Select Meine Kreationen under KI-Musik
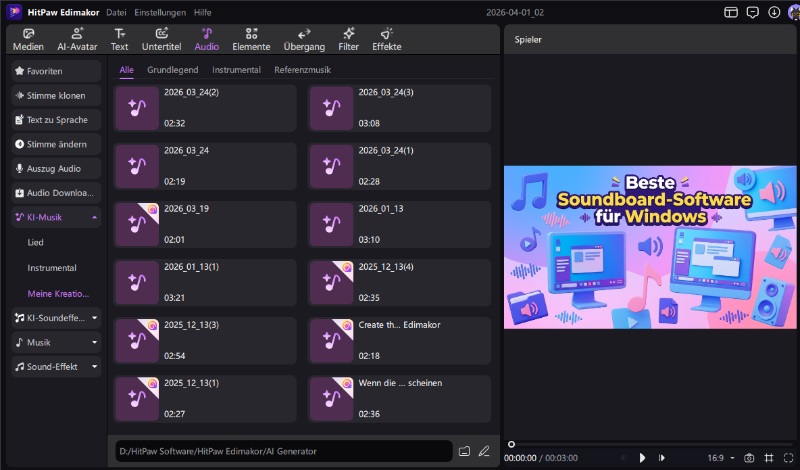 [x=58, y=293]
